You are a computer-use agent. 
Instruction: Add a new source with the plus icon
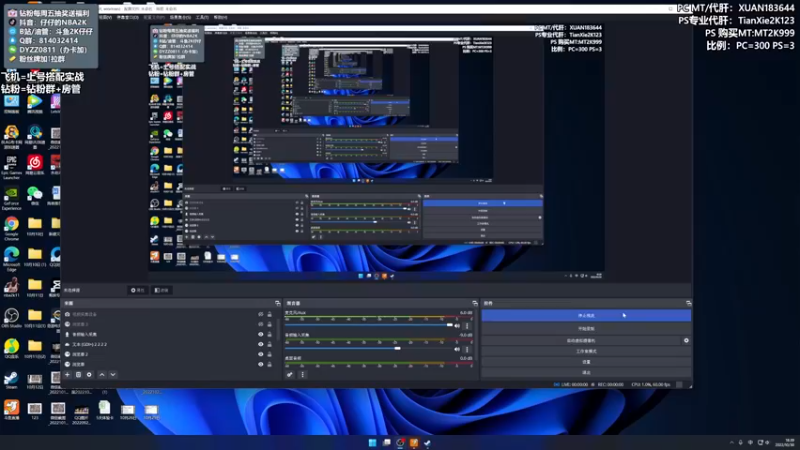[x=67, y=374]
